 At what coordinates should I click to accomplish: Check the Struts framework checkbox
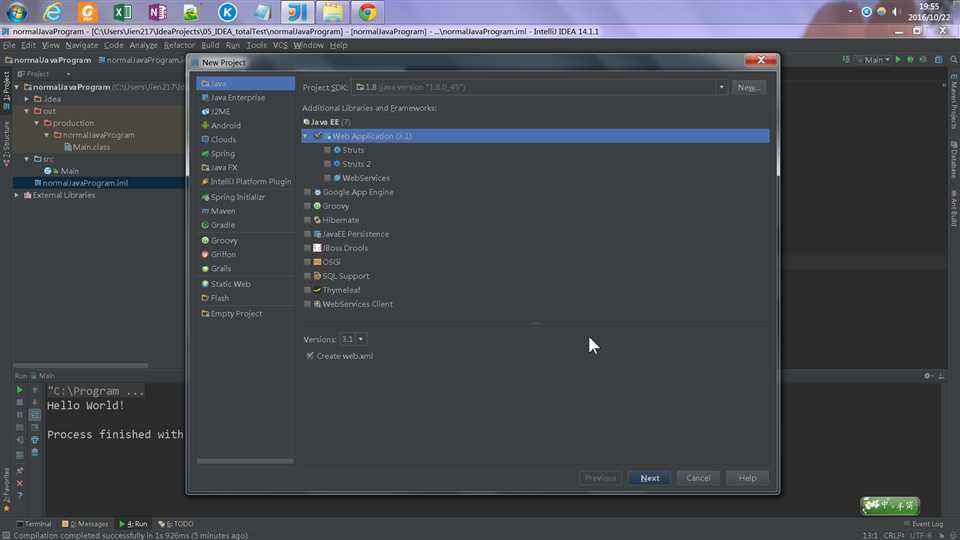(328, 150)
